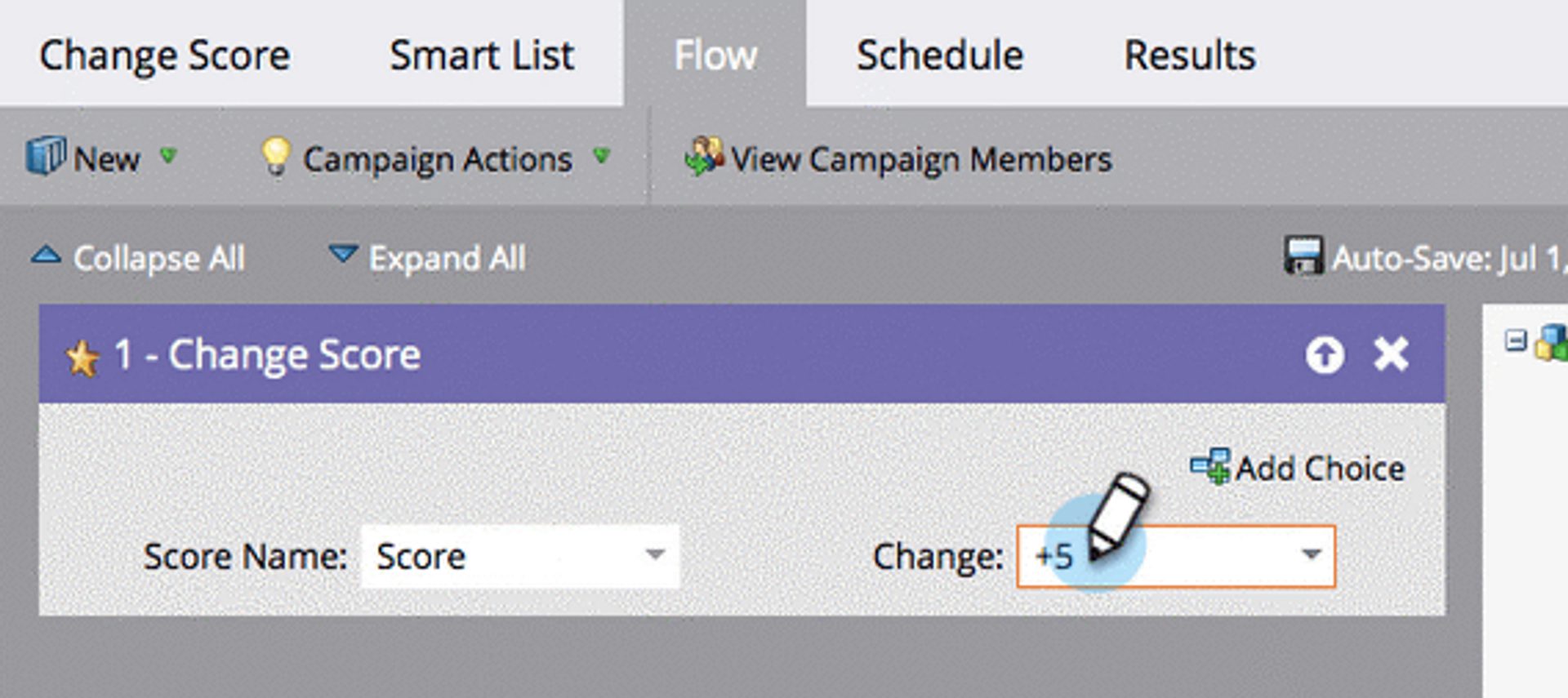Click the star icon on Change Score step

click(82, 358)
